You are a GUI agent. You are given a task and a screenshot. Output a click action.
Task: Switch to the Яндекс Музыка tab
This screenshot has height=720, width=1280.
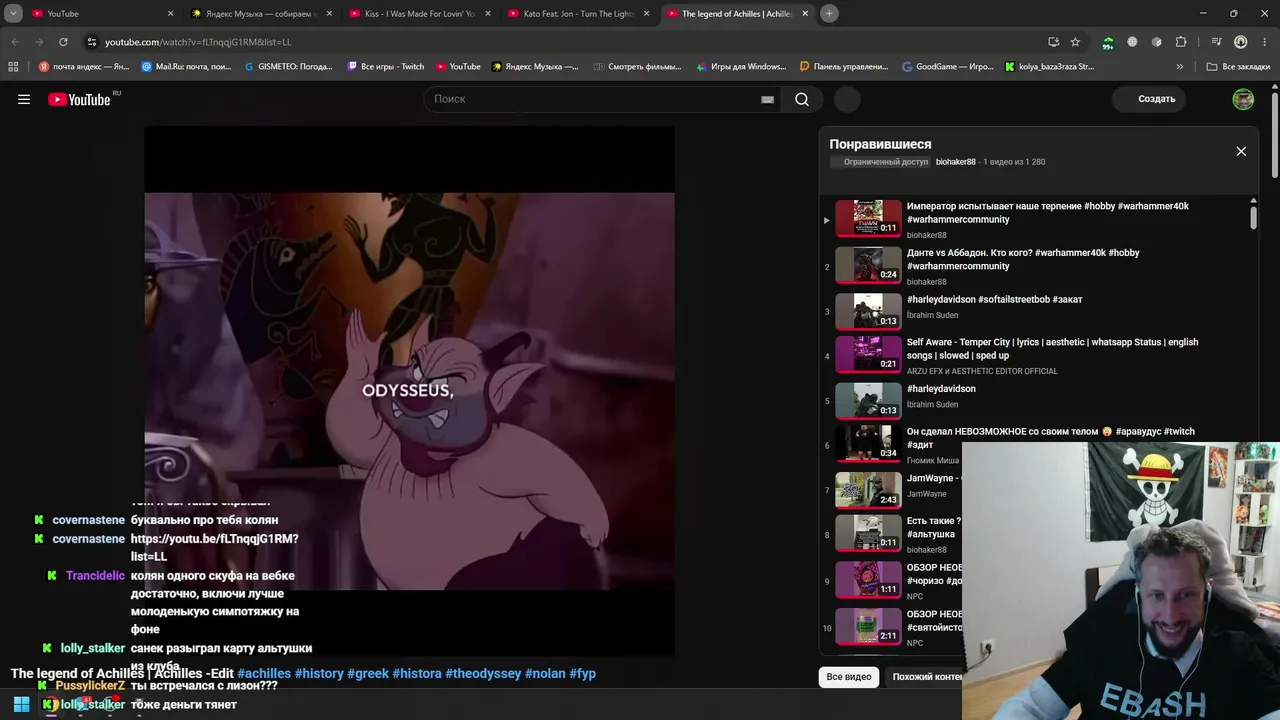pos(262,14)
